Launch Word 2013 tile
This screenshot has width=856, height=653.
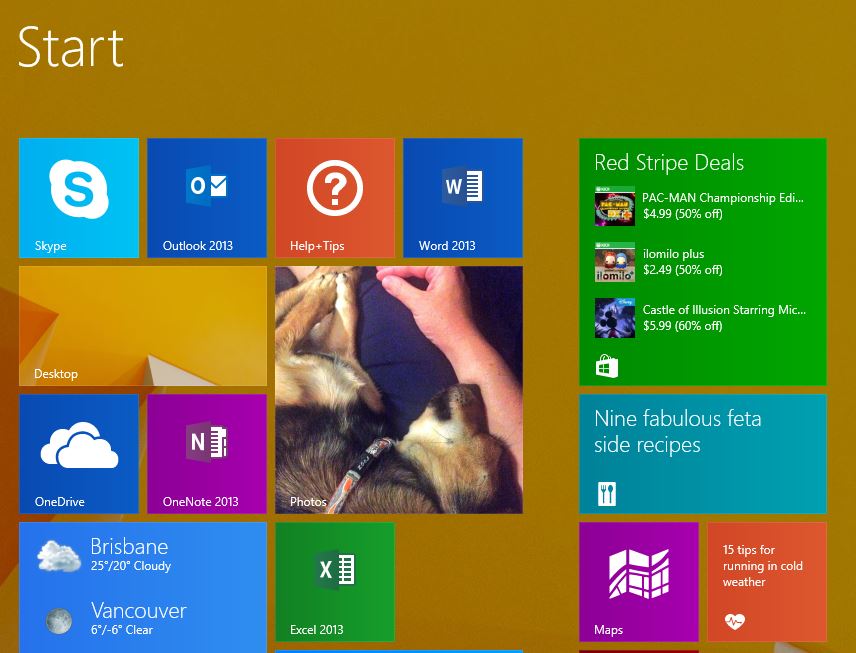(463, 198)
